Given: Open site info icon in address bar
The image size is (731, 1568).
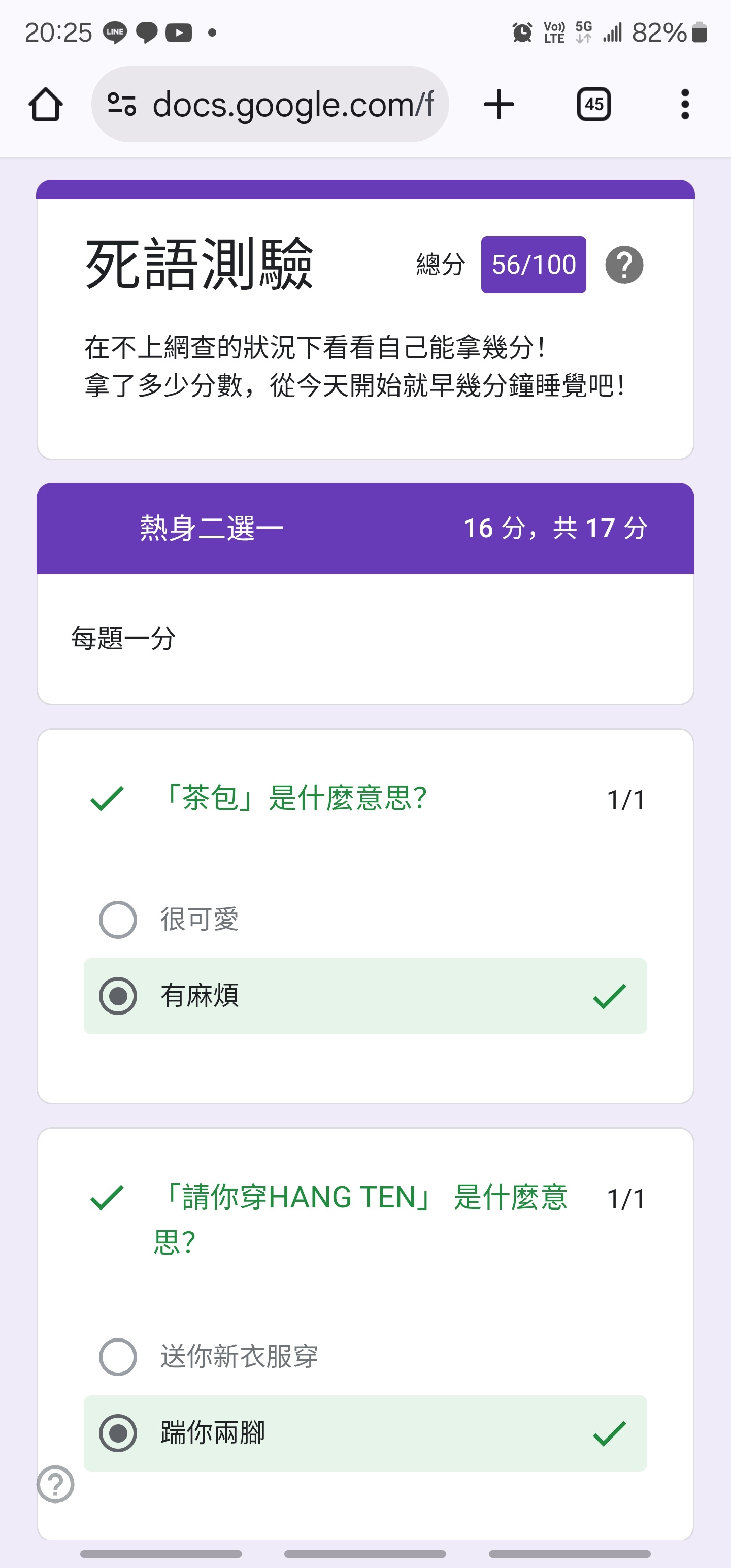Looking at the screenshot, I should point(122,104).
